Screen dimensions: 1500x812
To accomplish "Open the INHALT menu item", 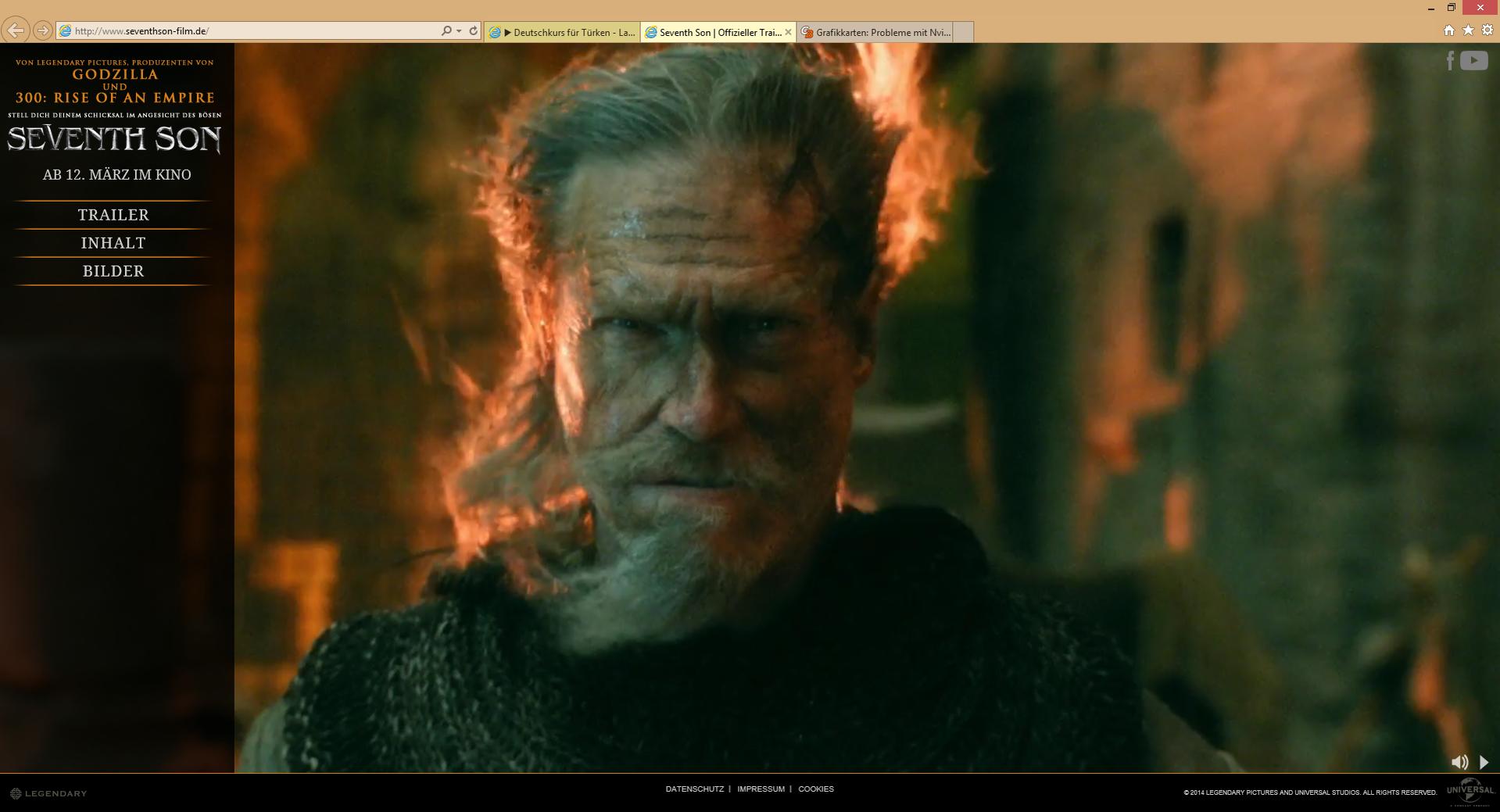I will click(113, 243).
